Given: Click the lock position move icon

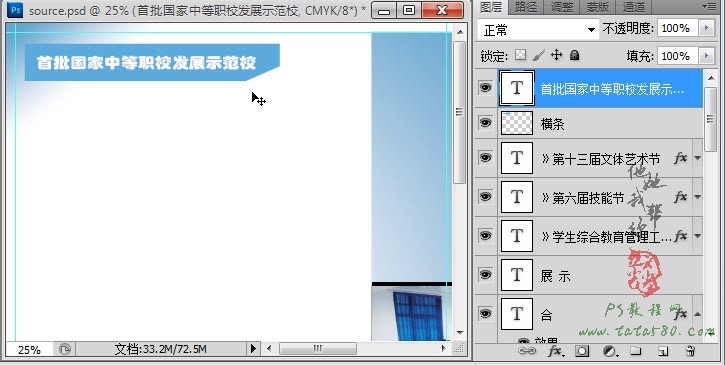Looking at the screenshot, I should [x=556, y=55].
